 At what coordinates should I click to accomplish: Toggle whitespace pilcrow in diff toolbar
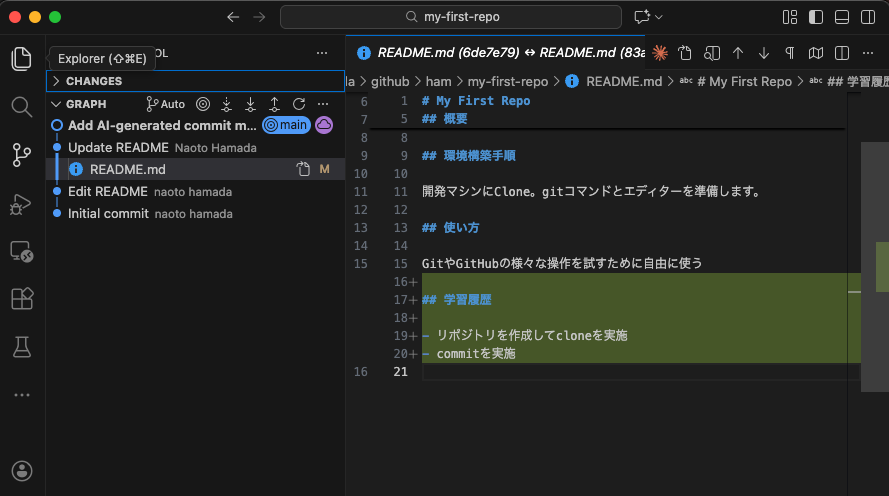click(x=789, y=53)
